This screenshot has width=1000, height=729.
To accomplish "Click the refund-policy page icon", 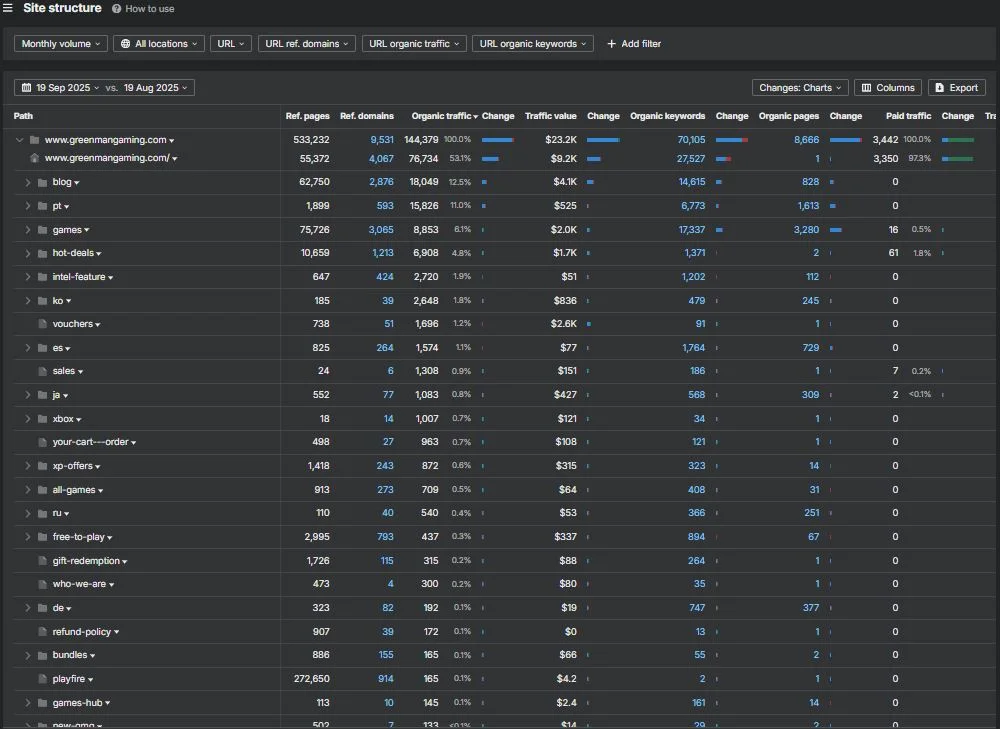I will (x=43, y=632).
